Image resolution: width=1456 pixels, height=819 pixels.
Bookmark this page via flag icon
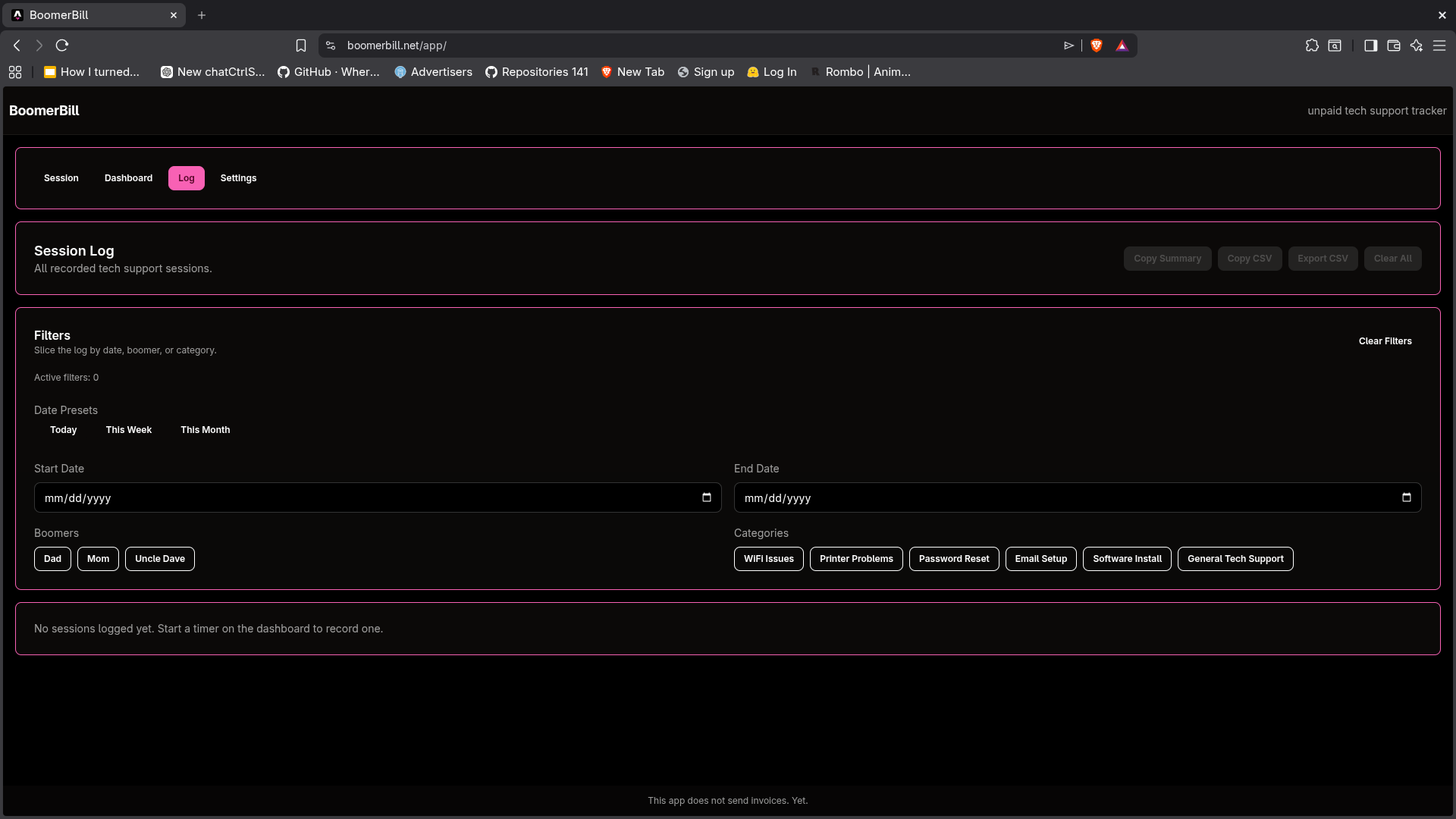(301, 45)
